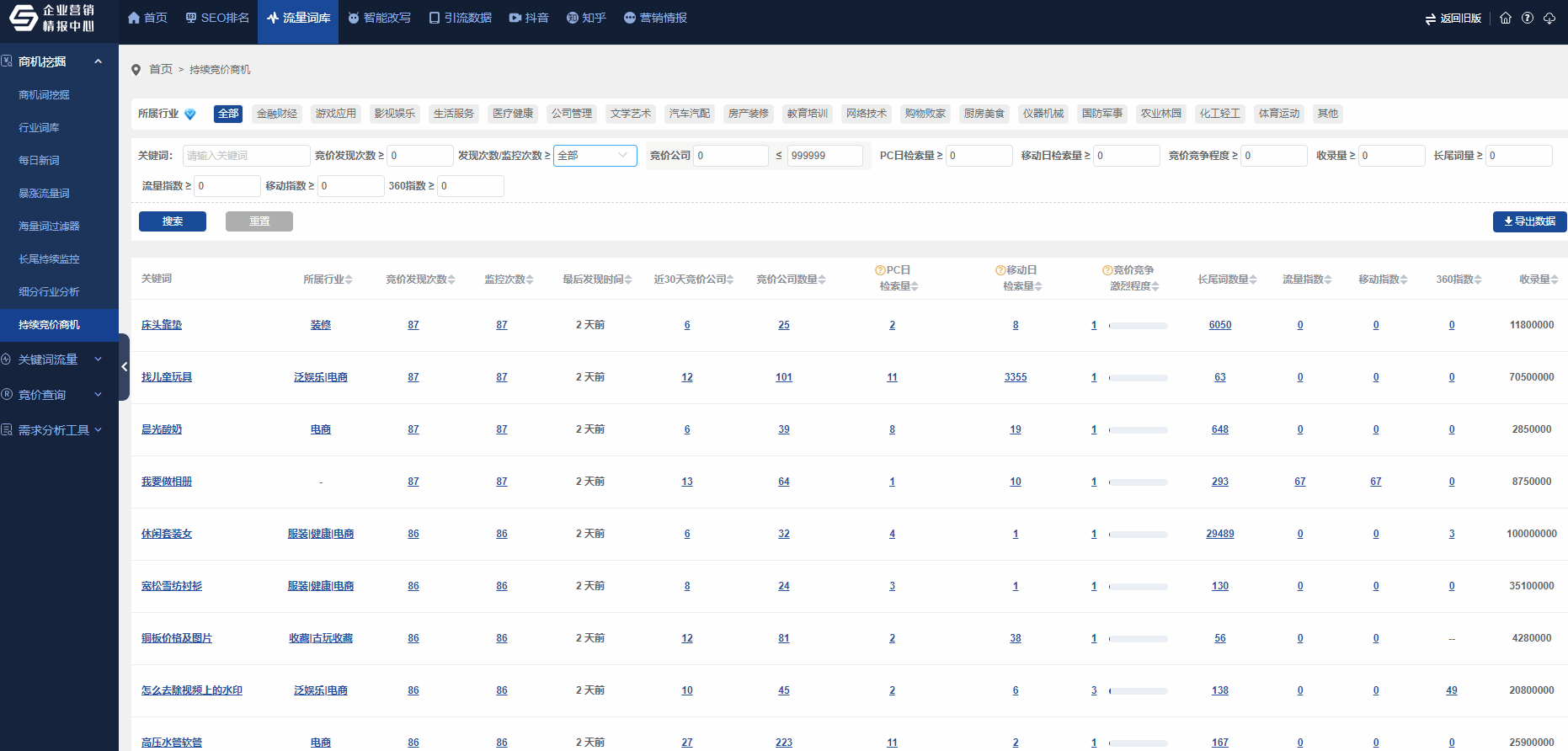
Task: Click the 关键词 keyword input field
Action: coord(246,156)
